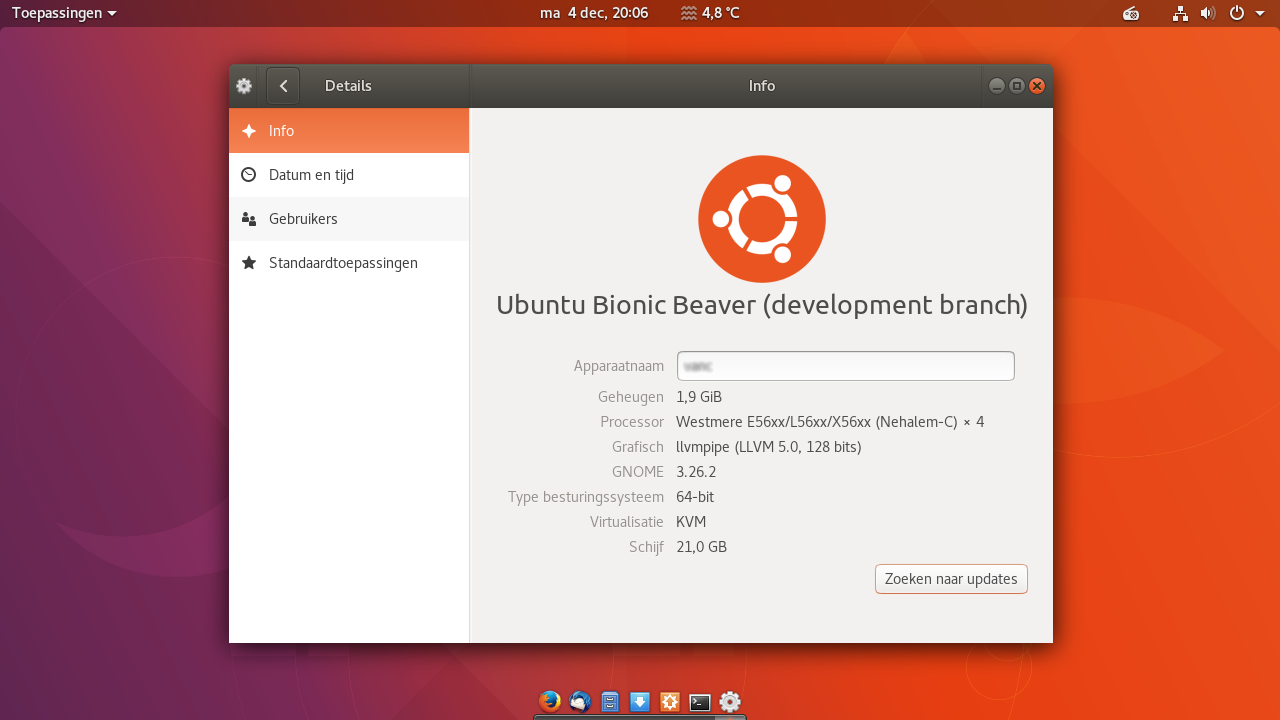The image size is (1280, 720).
Task: Open the Toepassingen applications menu
Action: (x=64, y=13)
